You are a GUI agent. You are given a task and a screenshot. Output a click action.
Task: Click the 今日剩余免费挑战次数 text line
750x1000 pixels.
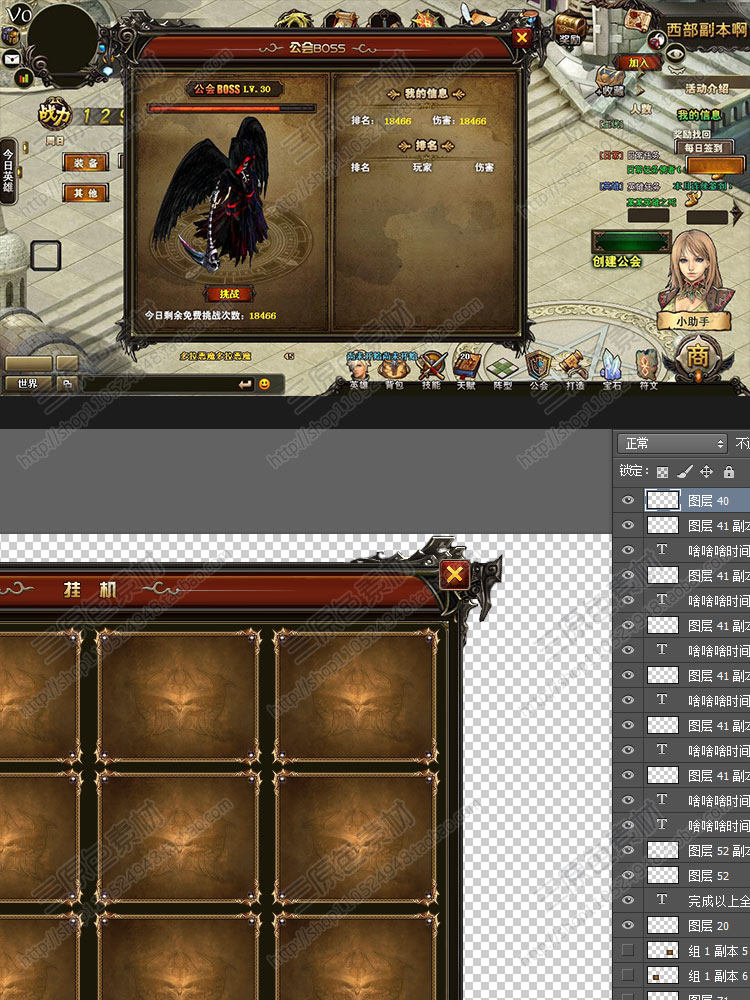[210, 315]
